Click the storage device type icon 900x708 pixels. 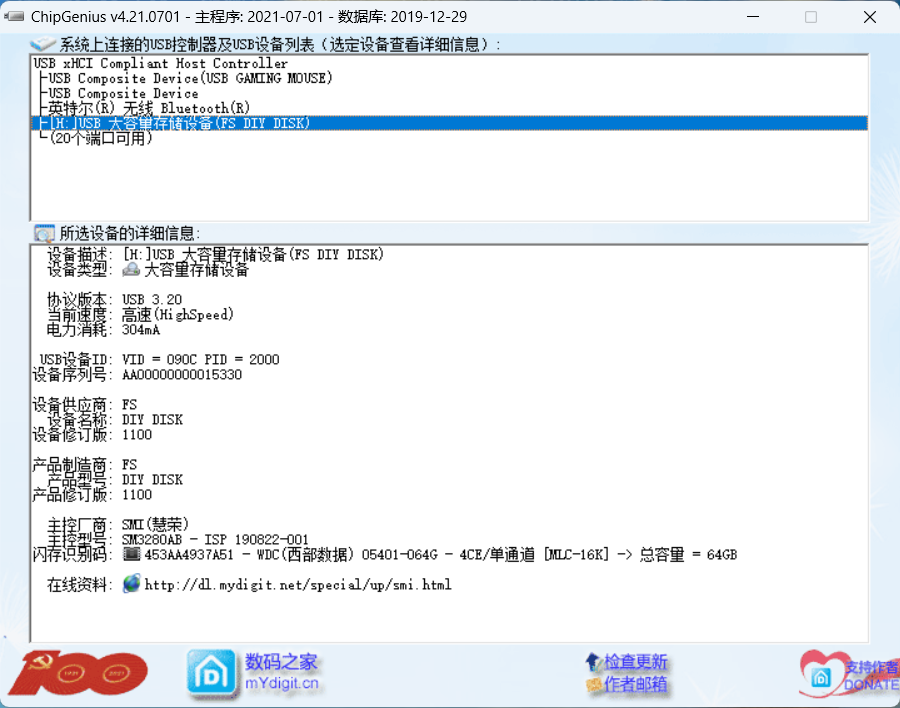(131, 269)
